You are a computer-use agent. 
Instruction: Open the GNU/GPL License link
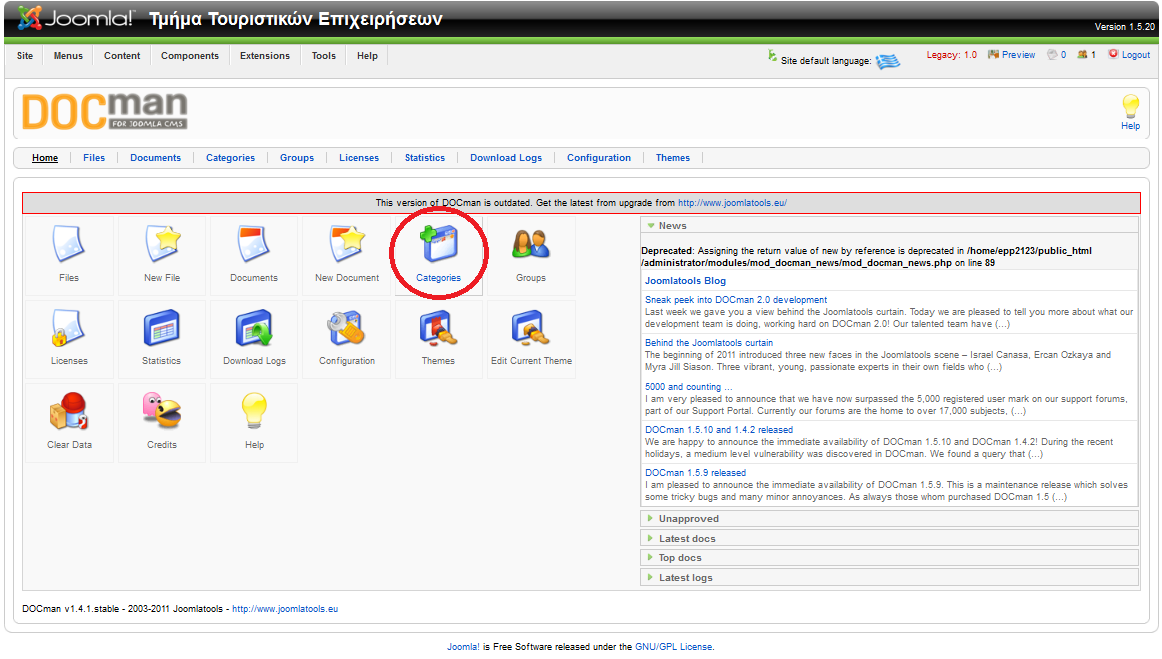click(674, 646)
